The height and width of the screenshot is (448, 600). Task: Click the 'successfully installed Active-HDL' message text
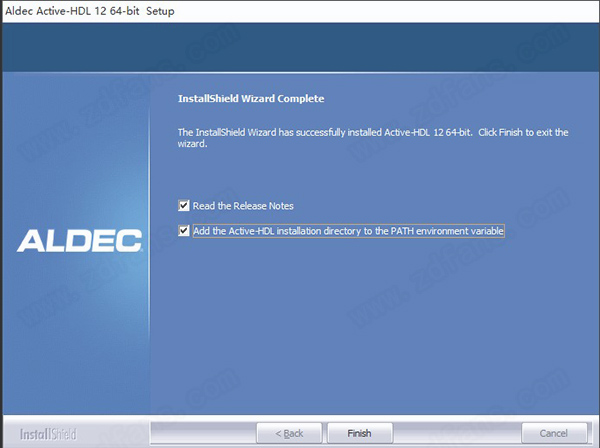[373, 138]
